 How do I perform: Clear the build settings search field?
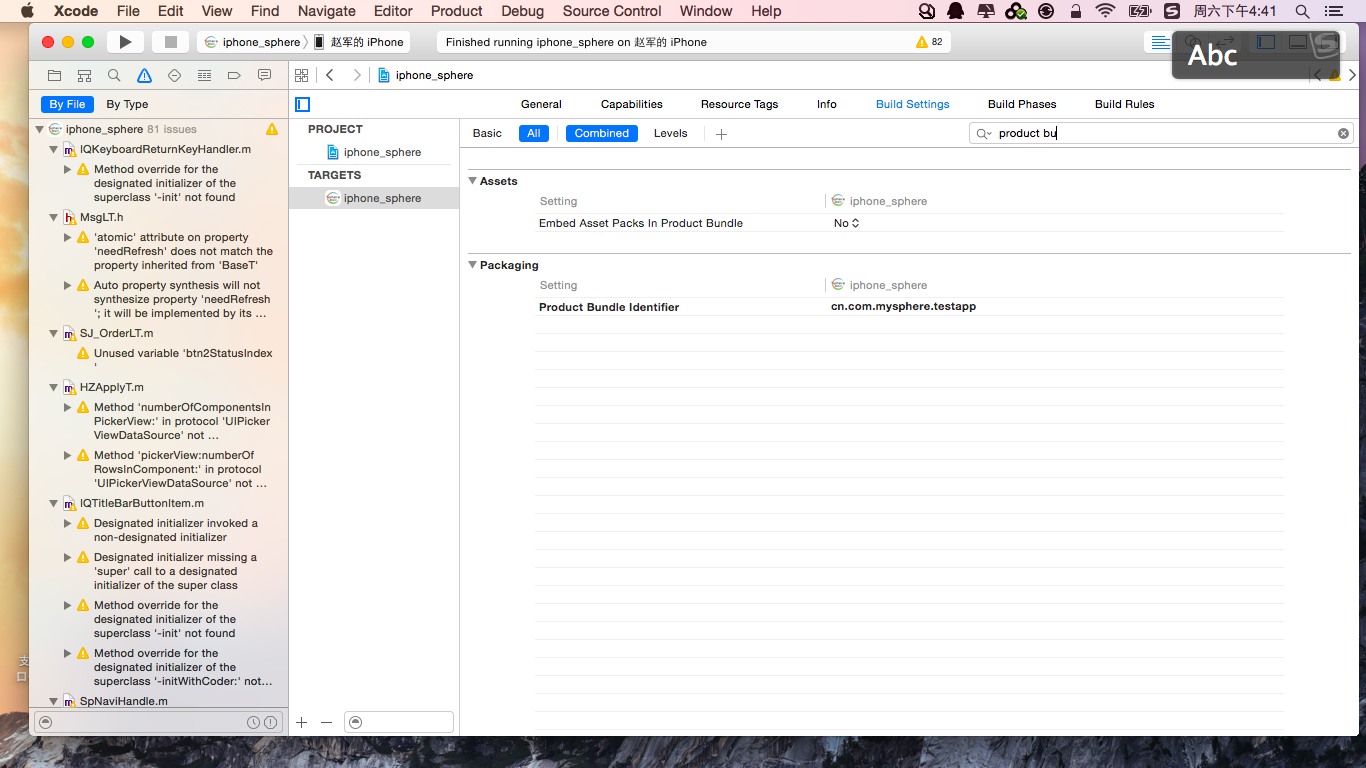point(1343,133)
